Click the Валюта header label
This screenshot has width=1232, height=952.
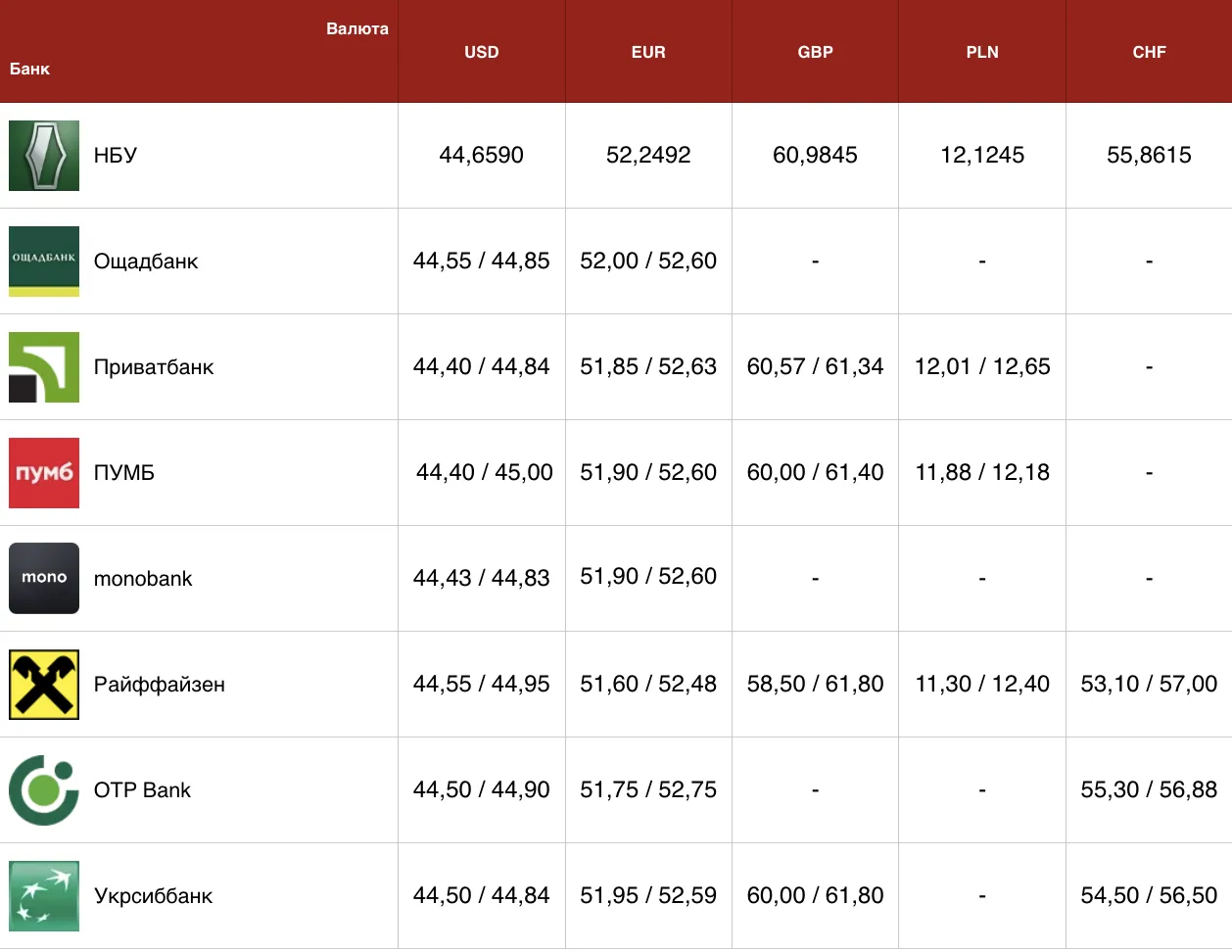click(x=357, y=28)
